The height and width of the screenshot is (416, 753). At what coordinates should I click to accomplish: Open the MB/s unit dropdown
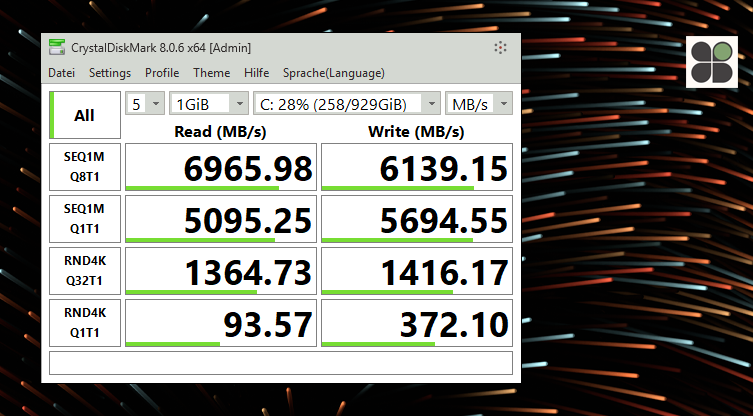click(x=479, y=103)
